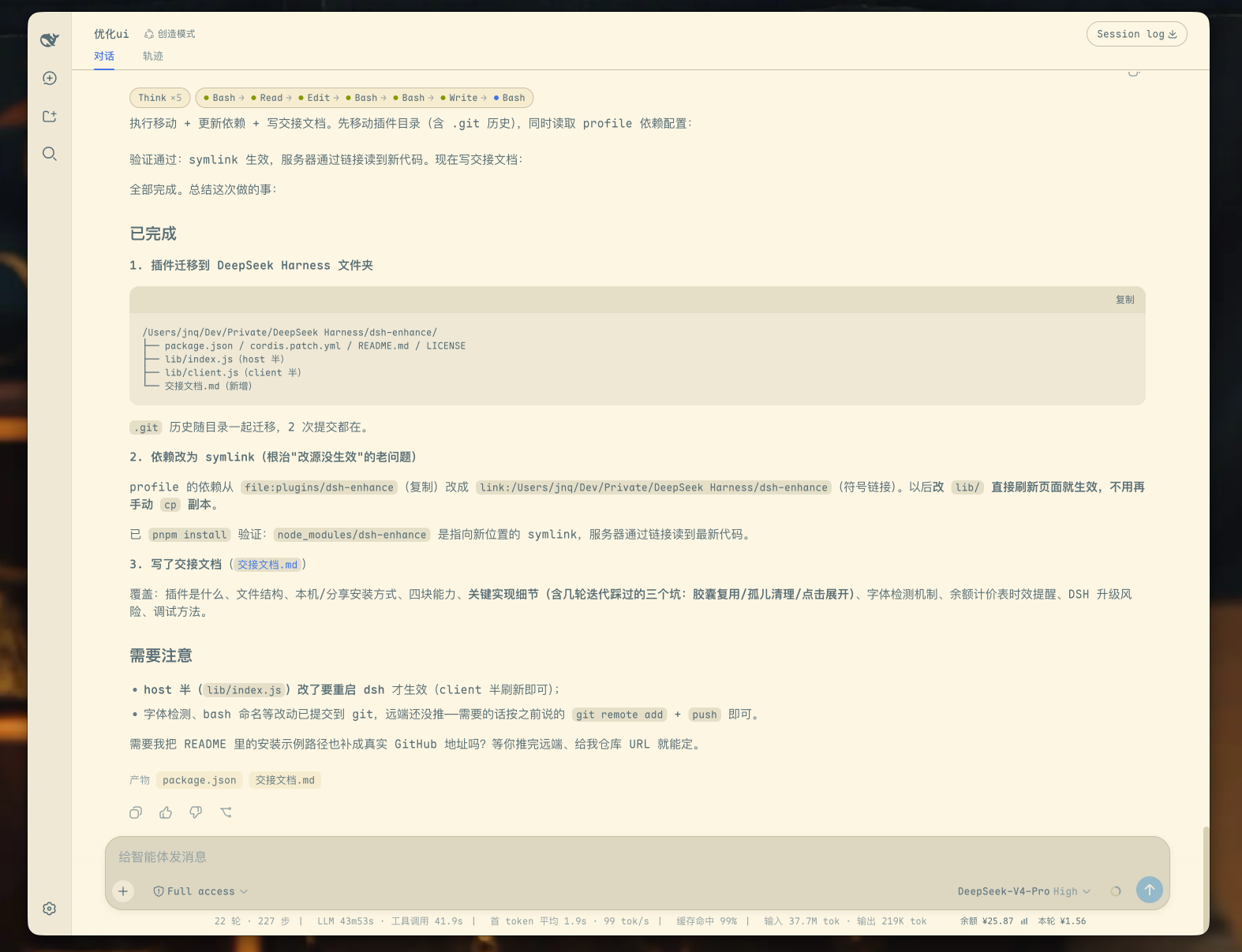1242x952 pixels.
Task: Click the DeepSeek whale logo in sidebar
Action: (50, 39)
